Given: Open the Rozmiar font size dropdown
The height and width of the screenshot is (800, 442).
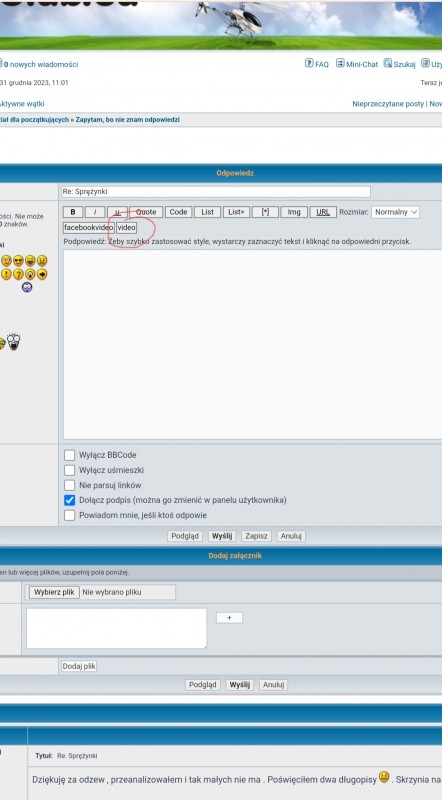Looking at the screenshot, I should coord(396,212).
